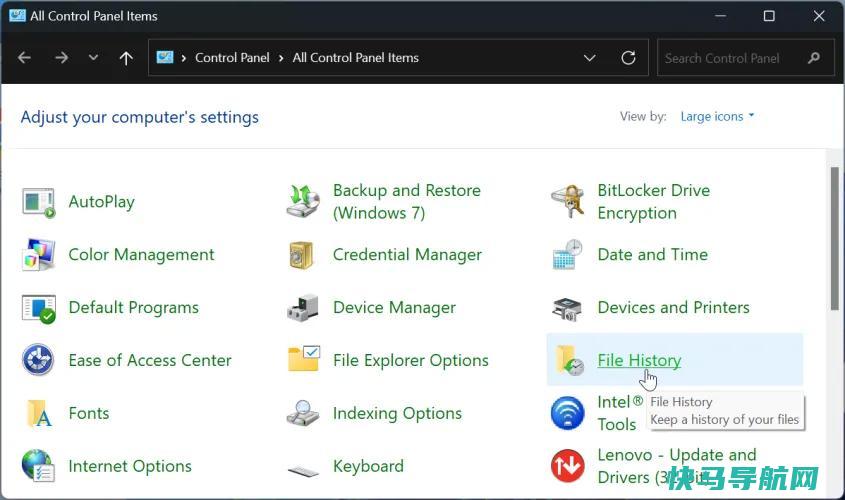The height and width of the screenshot is (500, 845).
Task: Open Backup and Restore (Windows 7) link
Action: 407,202
